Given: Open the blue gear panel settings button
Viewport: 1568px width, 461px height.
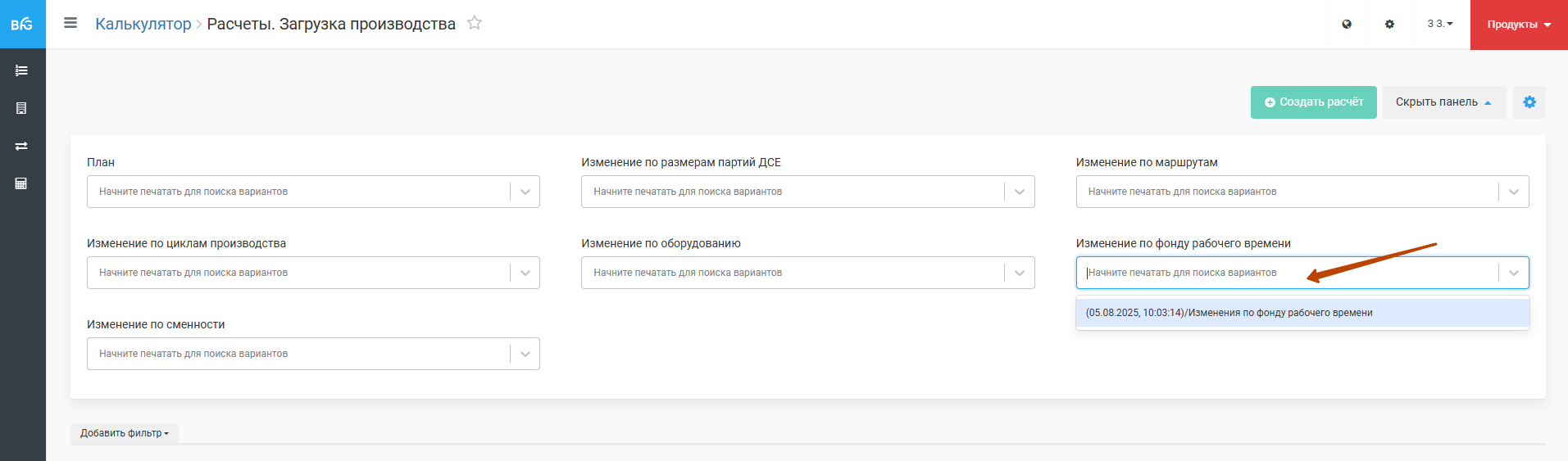Looking at the screenshot, I should click(x=1529, y=102).
